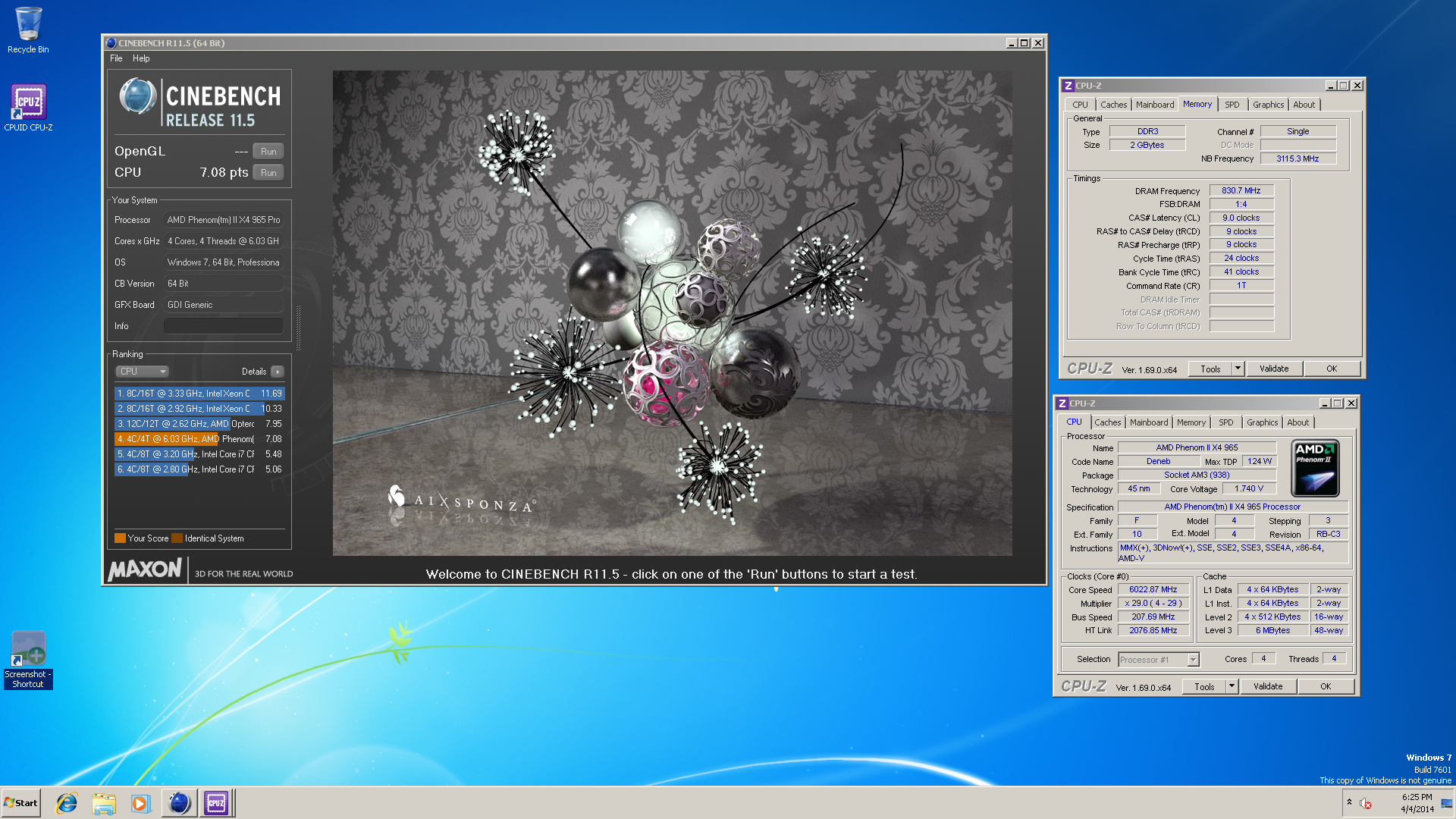The height and width of the screenshot is (819, 1456).
Task: Run the OpenGL benchmark
Action: 268,152
